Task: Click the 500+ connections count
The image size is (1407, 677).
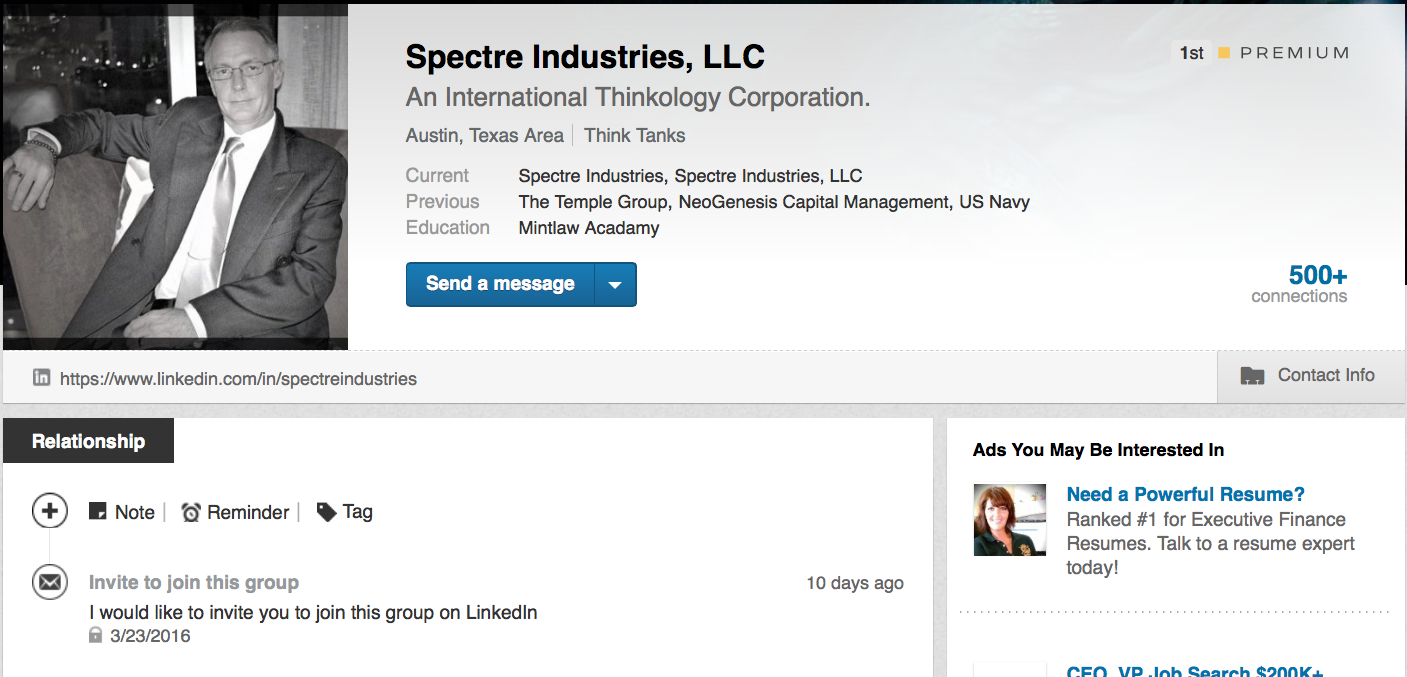Action: point(1317,275)
